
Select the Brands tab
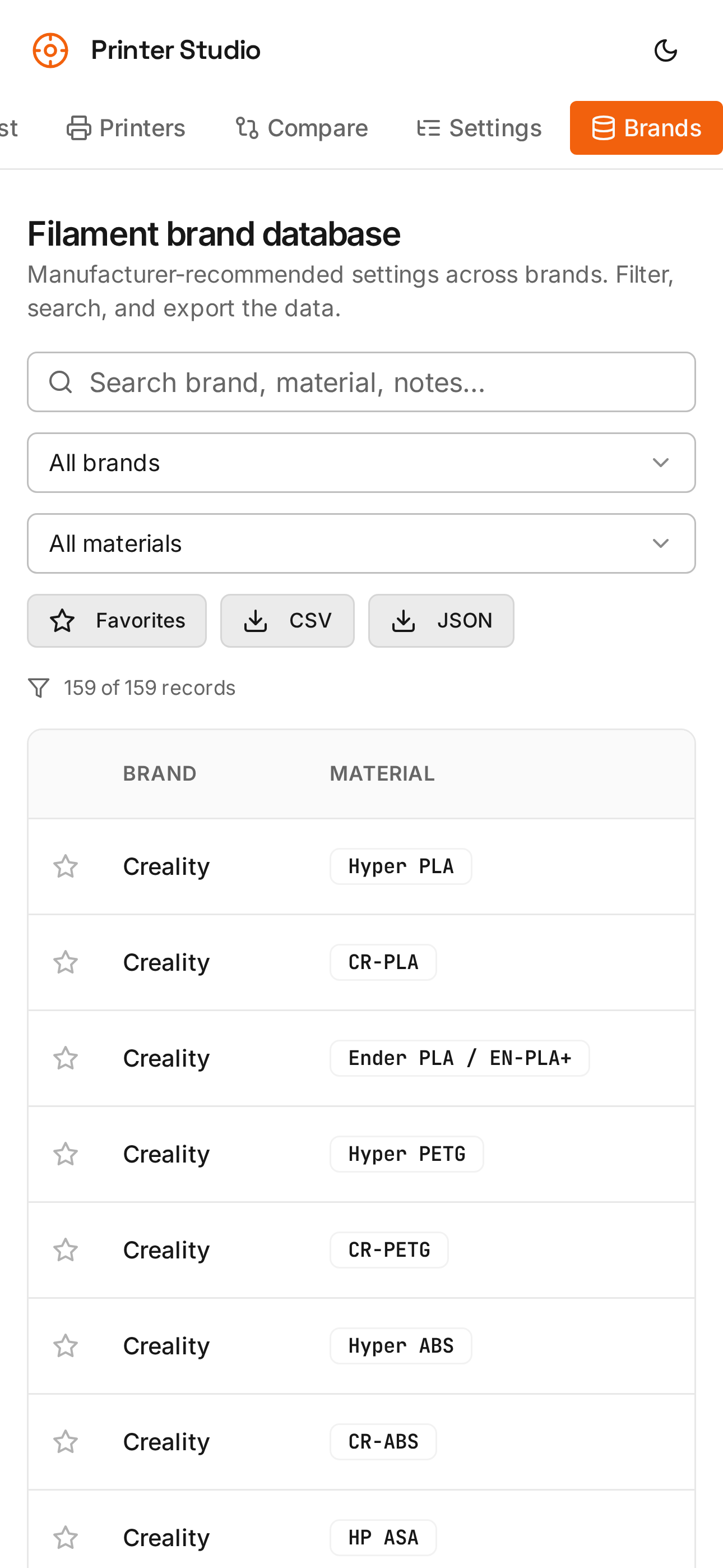point(646,128)
